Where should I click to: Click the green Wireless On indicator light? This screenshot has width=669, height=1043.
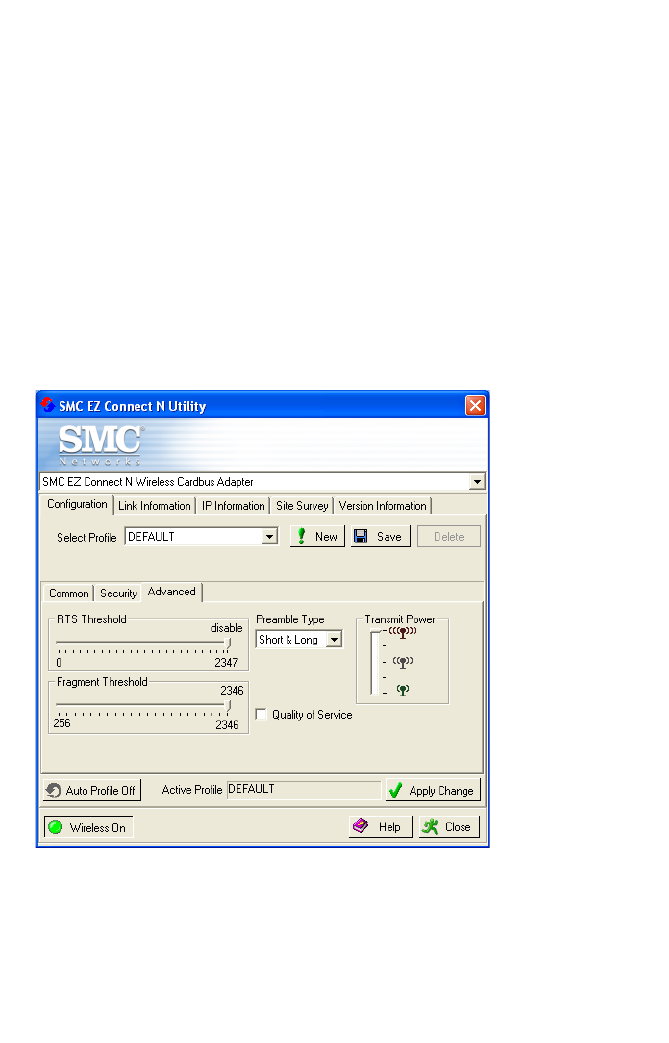(x=55, y=827)
